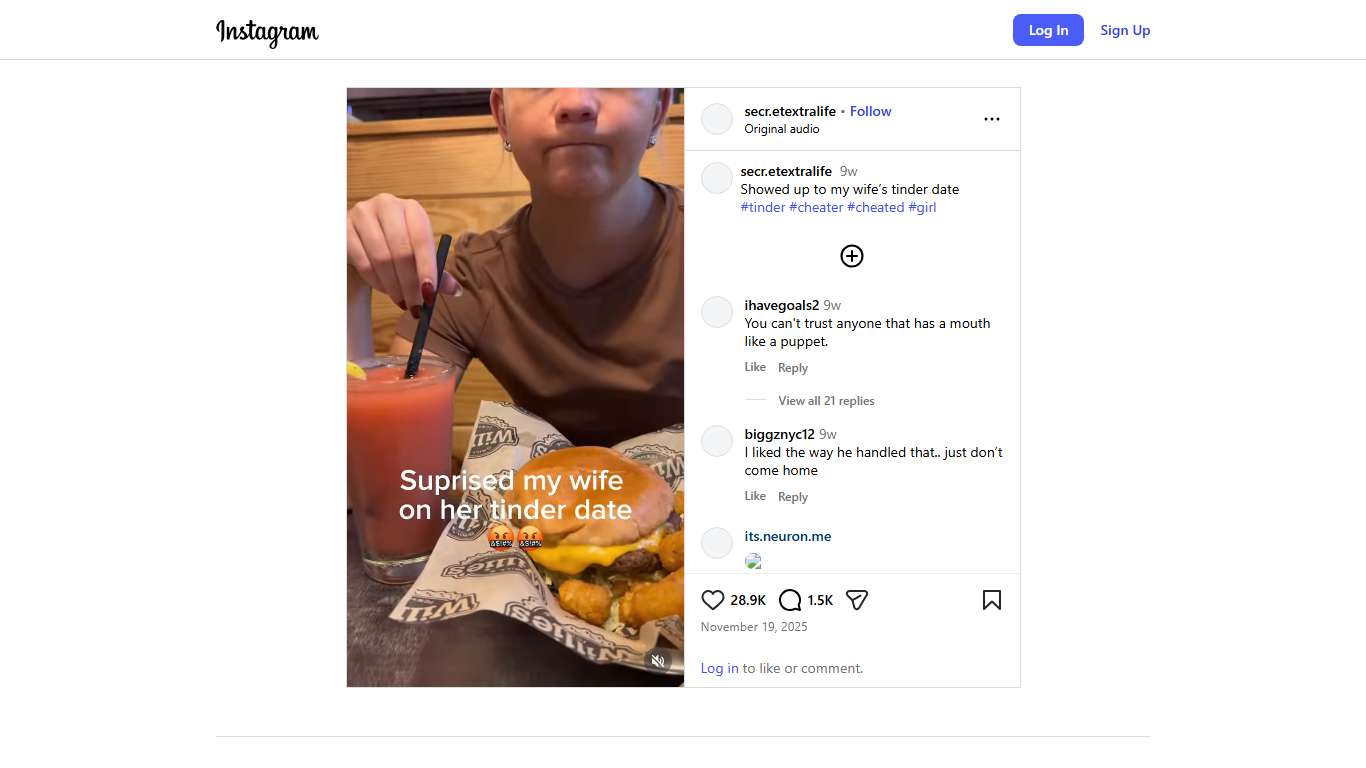Open the three-dot more options menu
Viewport: 1366px width, 768px height.
pyautogui.click(x=991, y=119)
